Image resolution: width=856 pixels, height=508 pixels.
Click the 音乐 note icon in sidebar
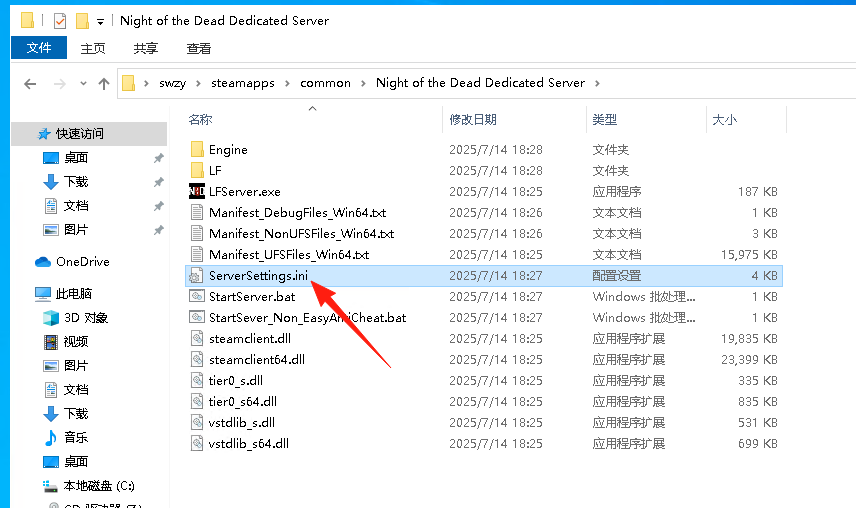pos(50,438)
